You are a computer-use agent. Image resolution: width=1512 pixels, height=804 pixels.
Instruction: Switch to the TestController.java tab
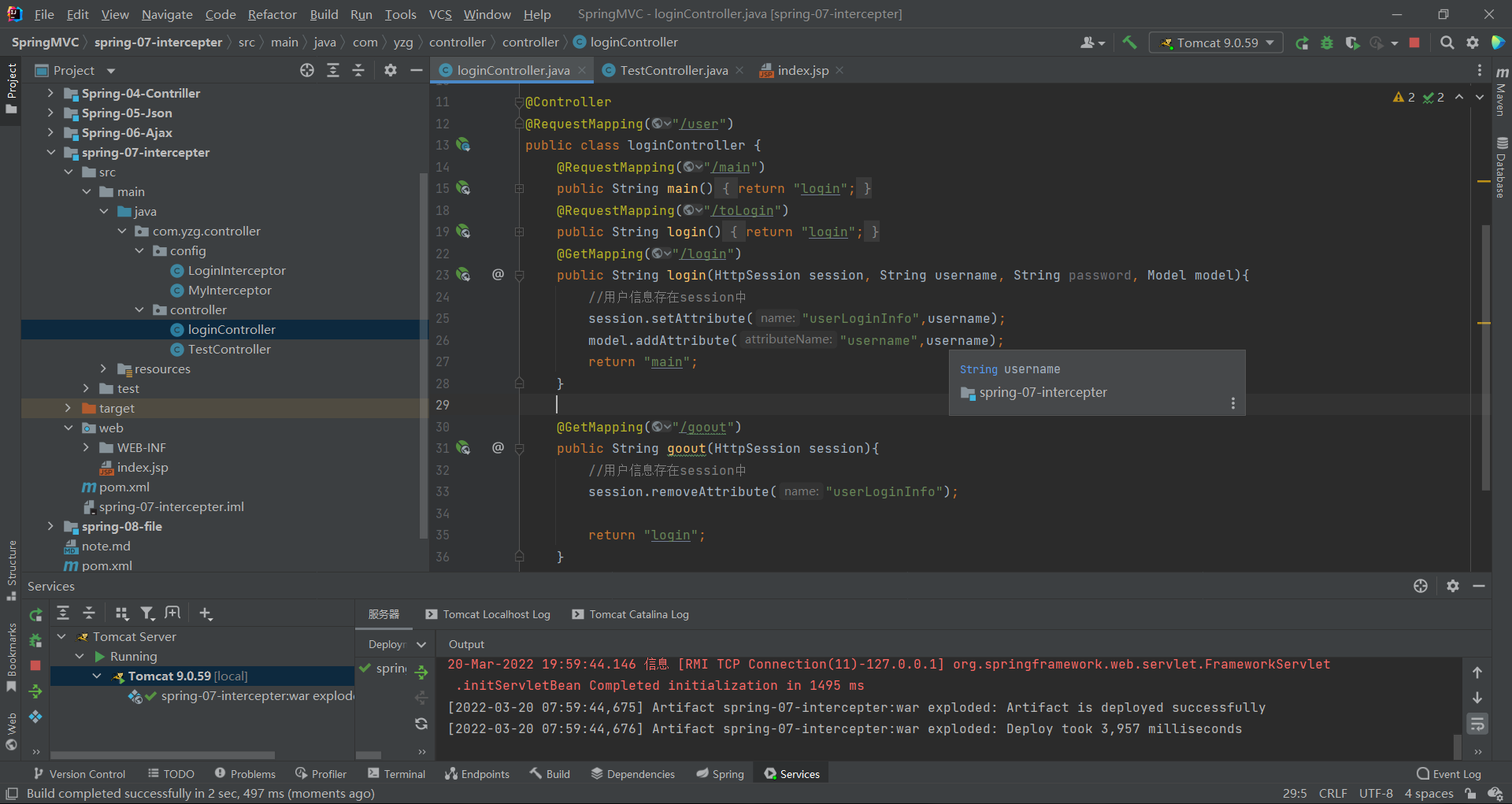[x=673, y=70]
